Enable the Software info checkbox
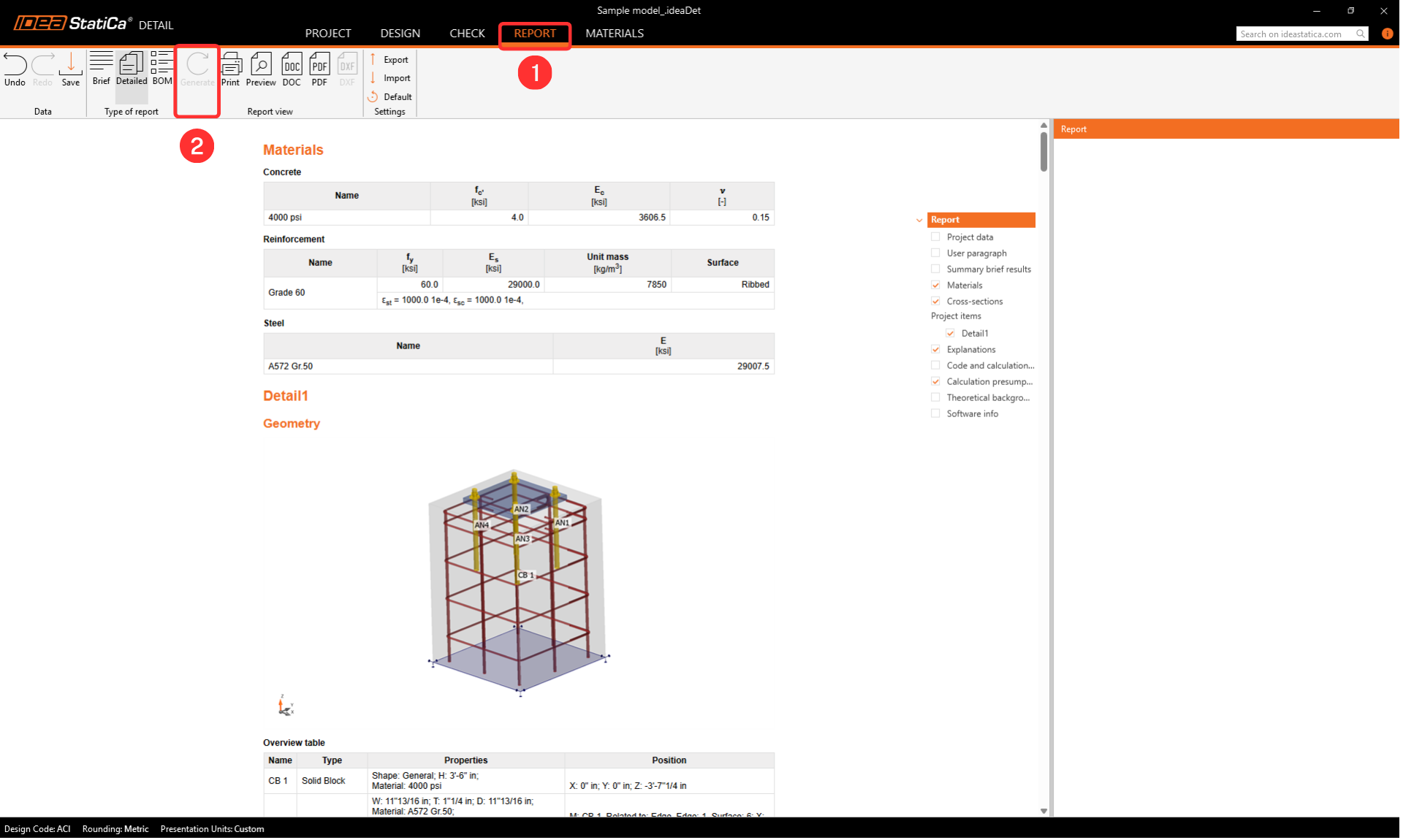This screenshot has width=1403, height=840. (x=935, y=413)
